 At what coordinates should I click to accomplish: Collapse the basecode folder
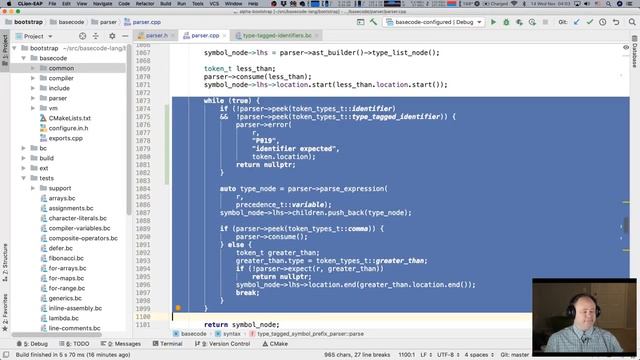click(24, 58)
